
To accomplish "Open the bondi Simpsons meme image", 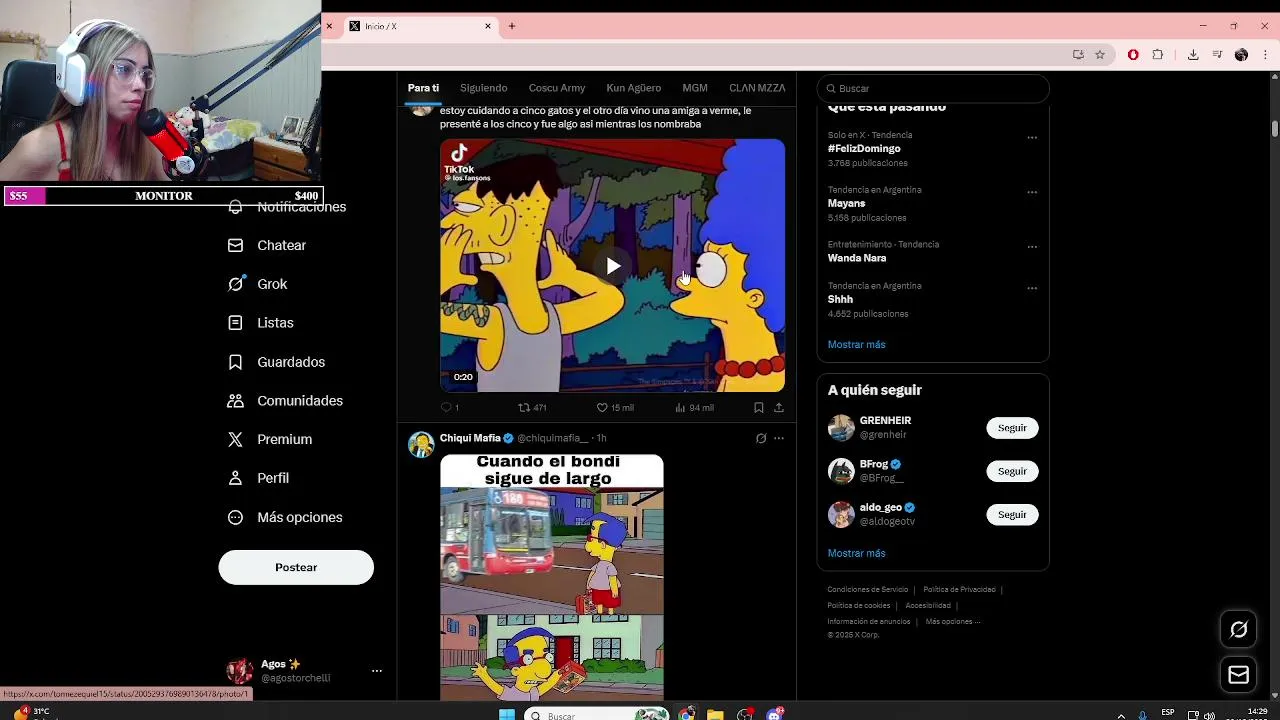I will (552, 577).
